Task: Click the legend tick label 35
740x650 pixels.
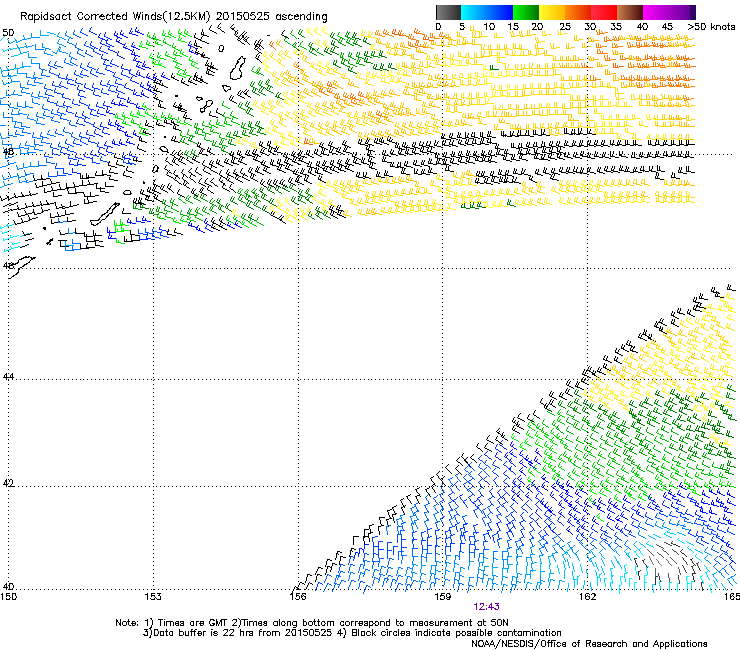Action: coord(616,27)
